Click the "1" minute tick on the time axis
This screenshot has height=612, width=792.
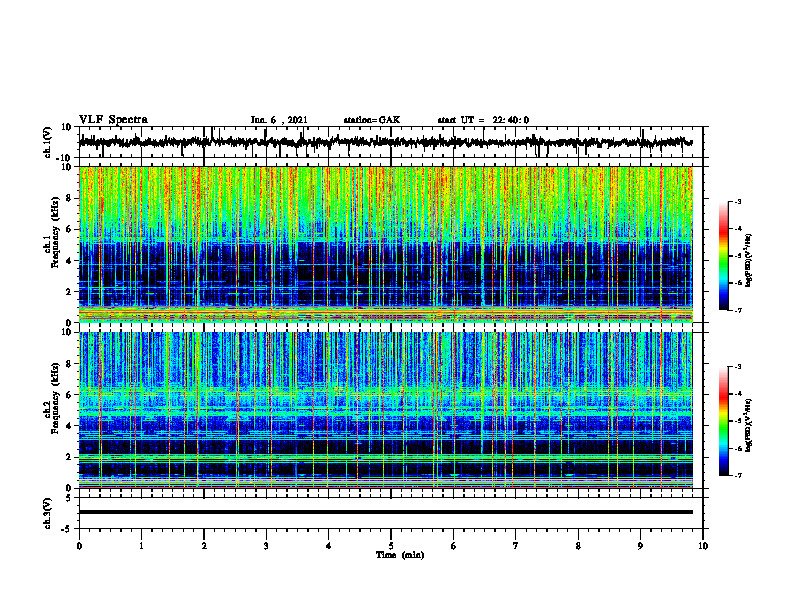point(141,546)
